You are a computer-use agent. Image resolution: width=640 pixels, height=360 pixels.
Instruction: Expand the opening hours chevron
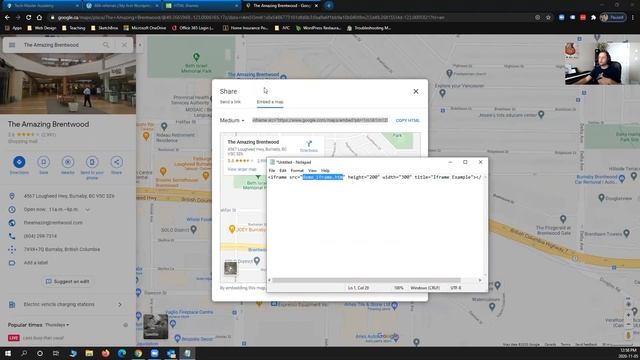tap(87, 210)
